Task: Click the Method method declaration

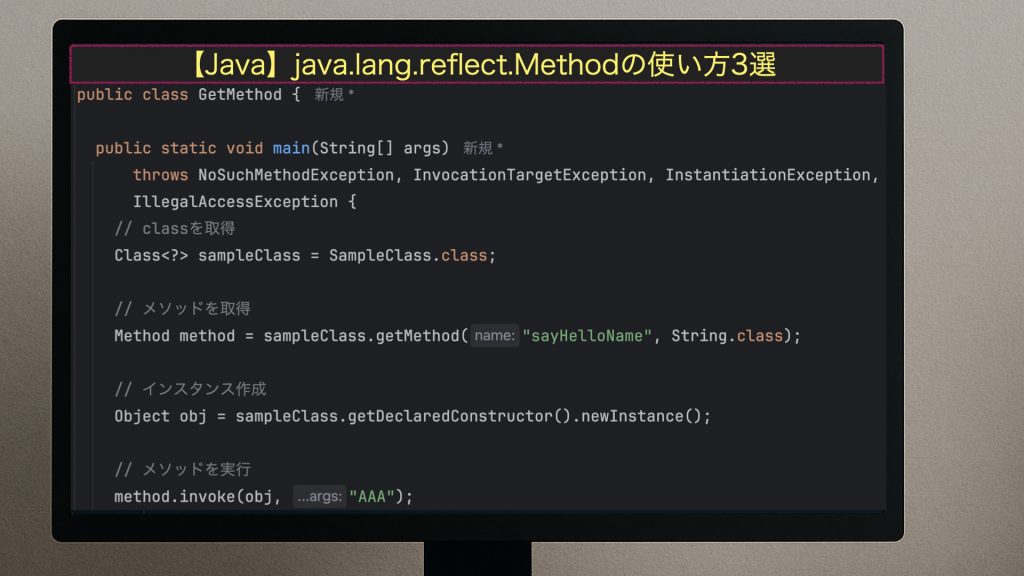Action: click(174, 336)
